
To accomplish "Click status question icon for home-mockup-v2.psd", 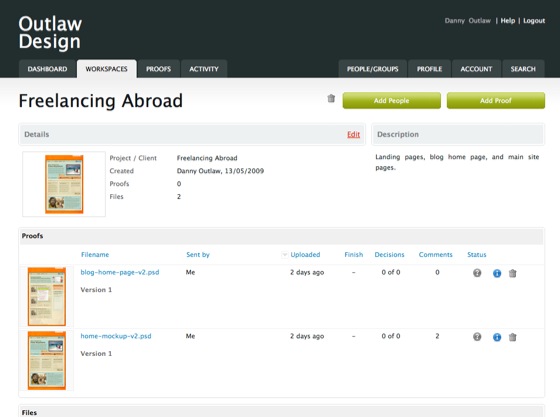I will (x=477, y=337).
